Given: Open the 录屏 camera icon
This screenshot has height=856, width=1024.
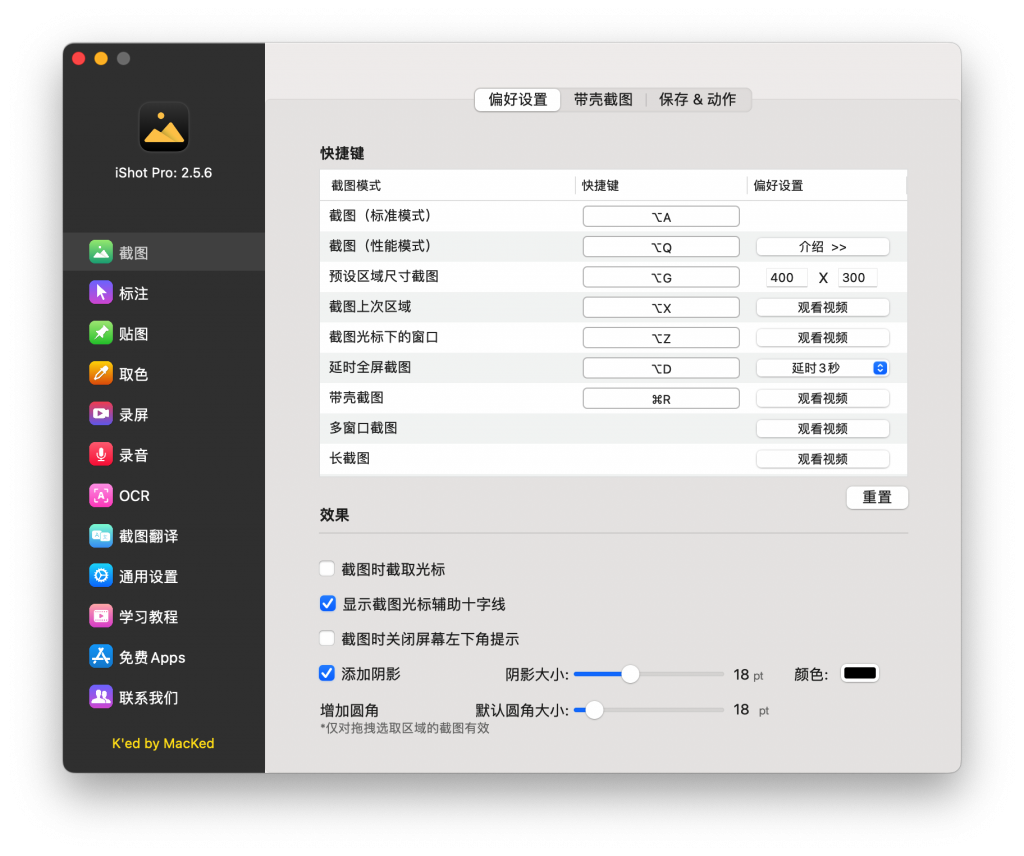Looking at the screenshot, I should (101, 414).
